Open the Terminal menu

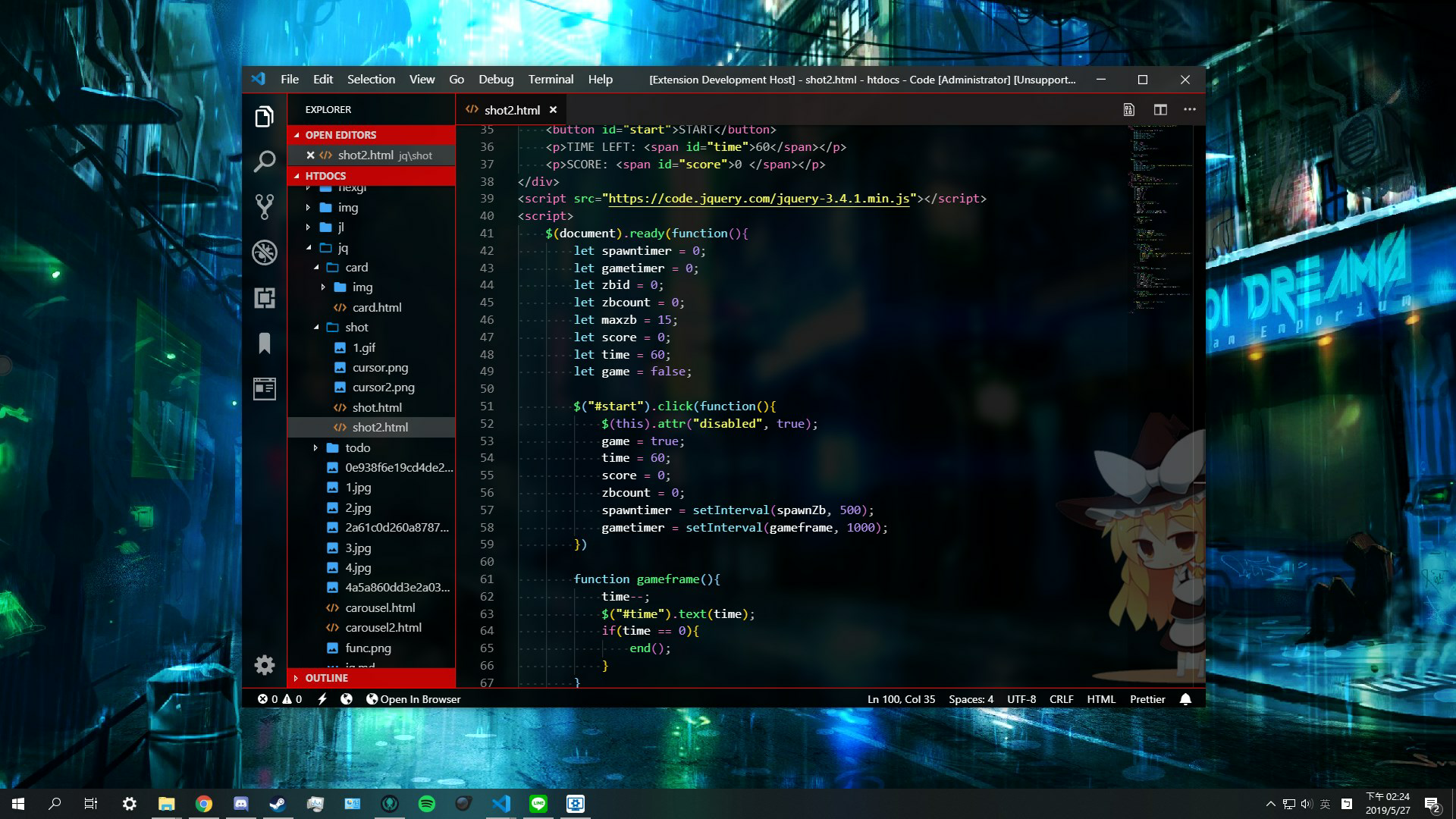[551, 80]
